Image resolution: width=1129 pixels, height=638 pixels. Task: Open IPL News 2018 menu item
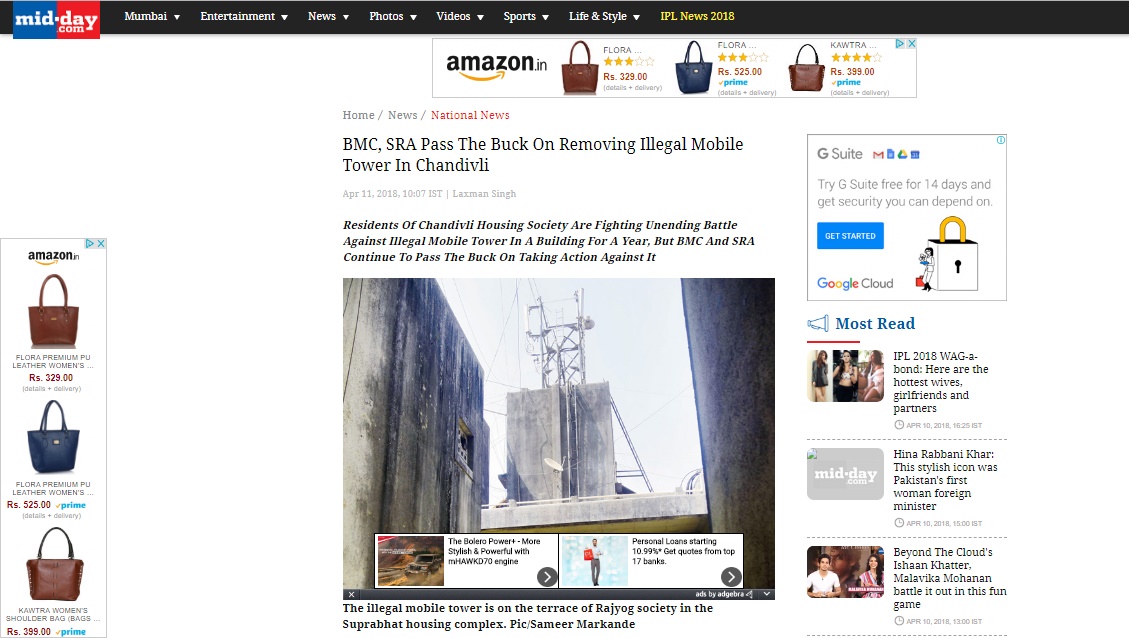coord(697,16)
